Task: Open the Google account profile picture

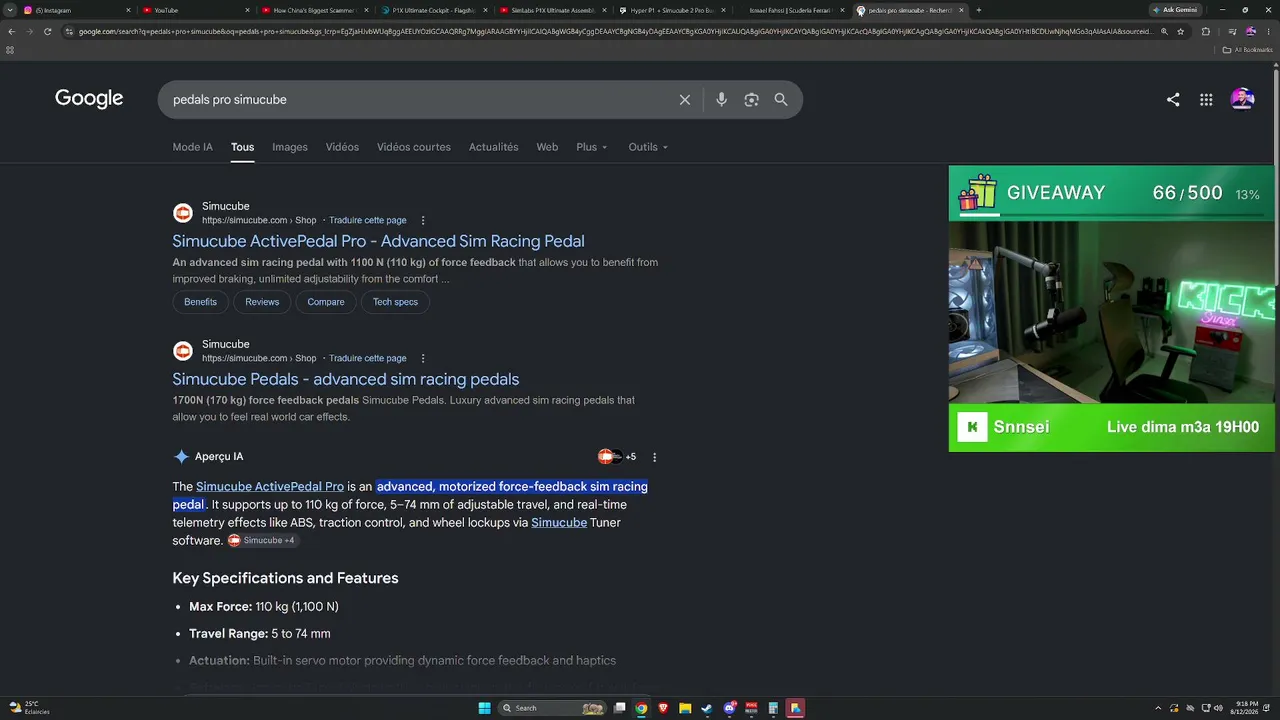Action: tap(1242, 99)
